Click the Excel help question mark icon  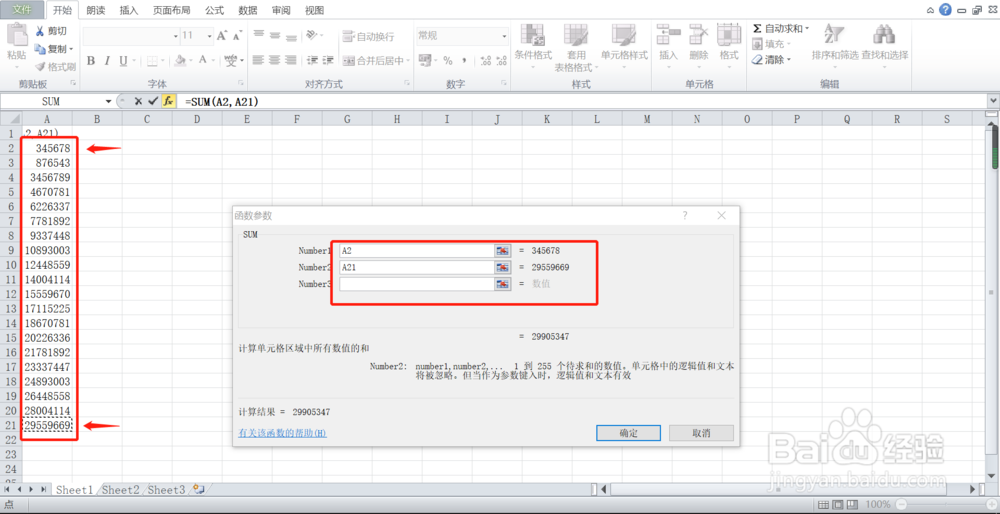tap(945, 10)
